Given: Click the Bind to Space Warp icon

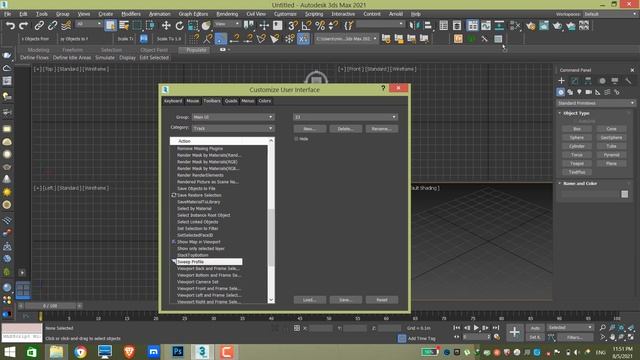Looking at the screenshot, I should (x=66, y=26).
